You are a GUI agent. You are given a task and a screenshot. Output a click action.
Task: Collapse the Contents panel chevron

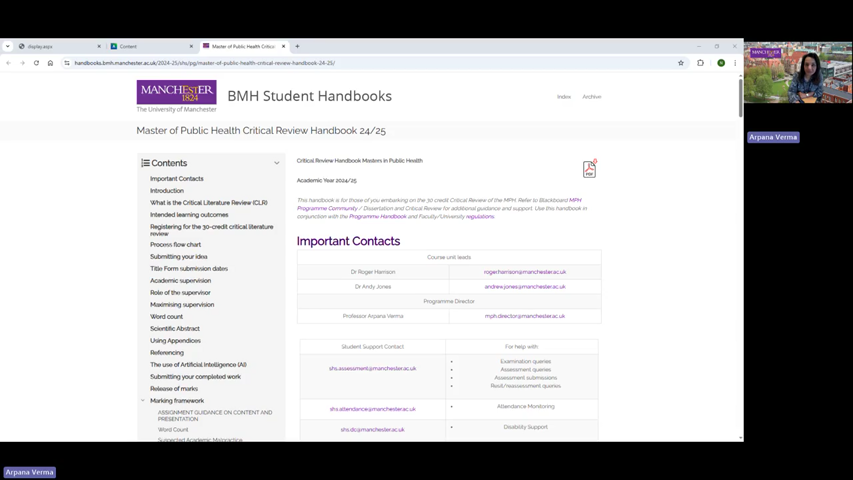277,163
